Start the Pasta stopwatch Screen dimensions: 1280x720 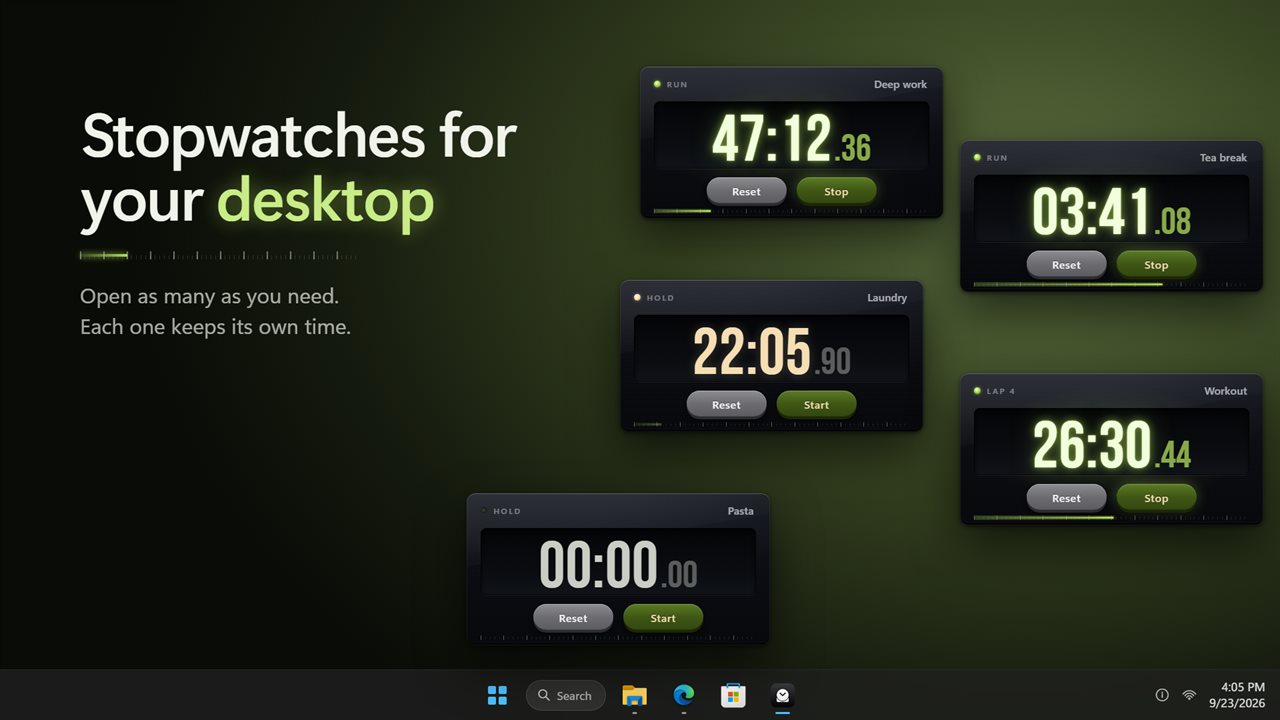coord(663,618)
